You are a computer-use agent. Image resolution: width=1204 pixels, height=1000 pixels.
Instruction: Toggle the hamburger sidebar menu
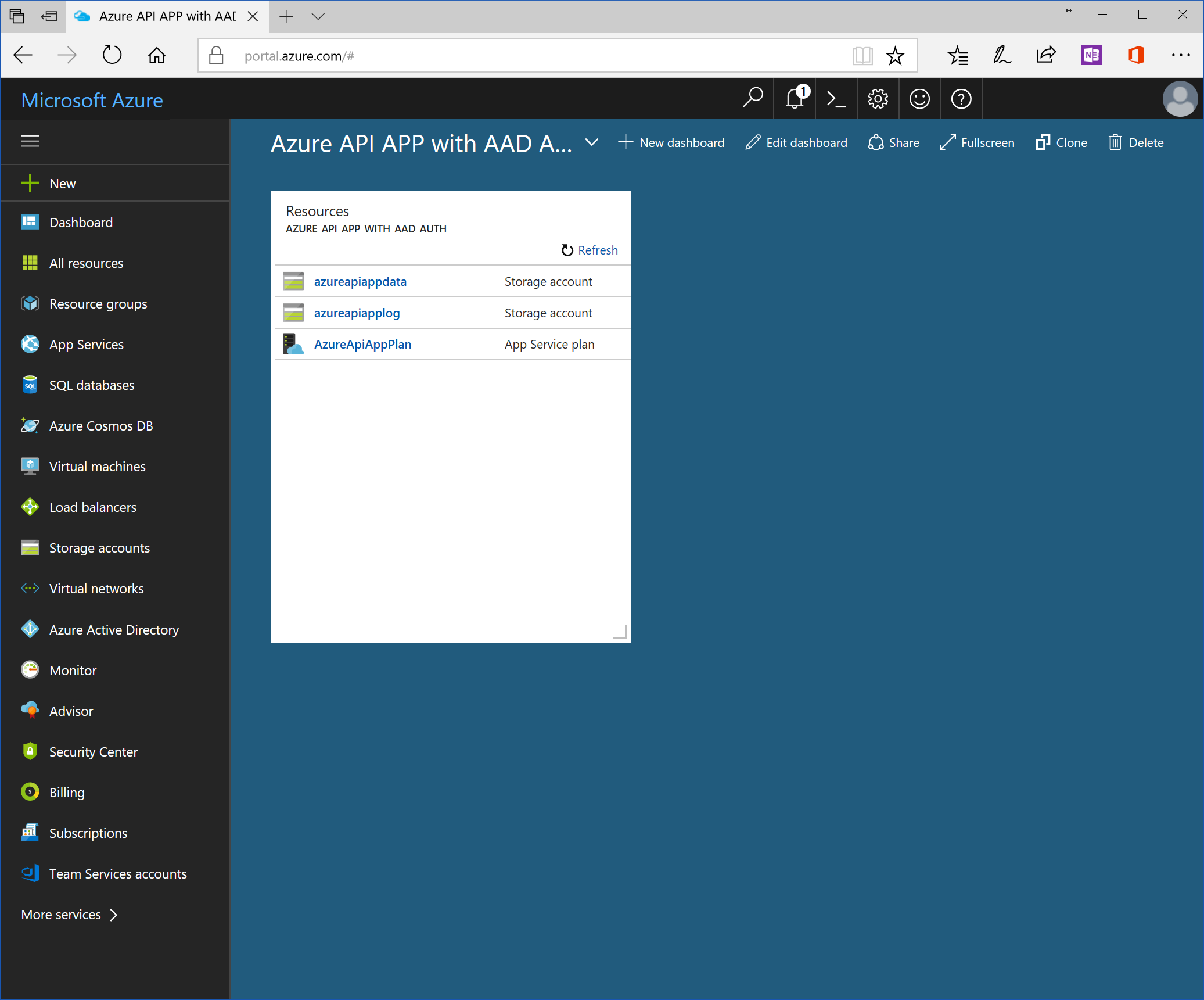30,141
